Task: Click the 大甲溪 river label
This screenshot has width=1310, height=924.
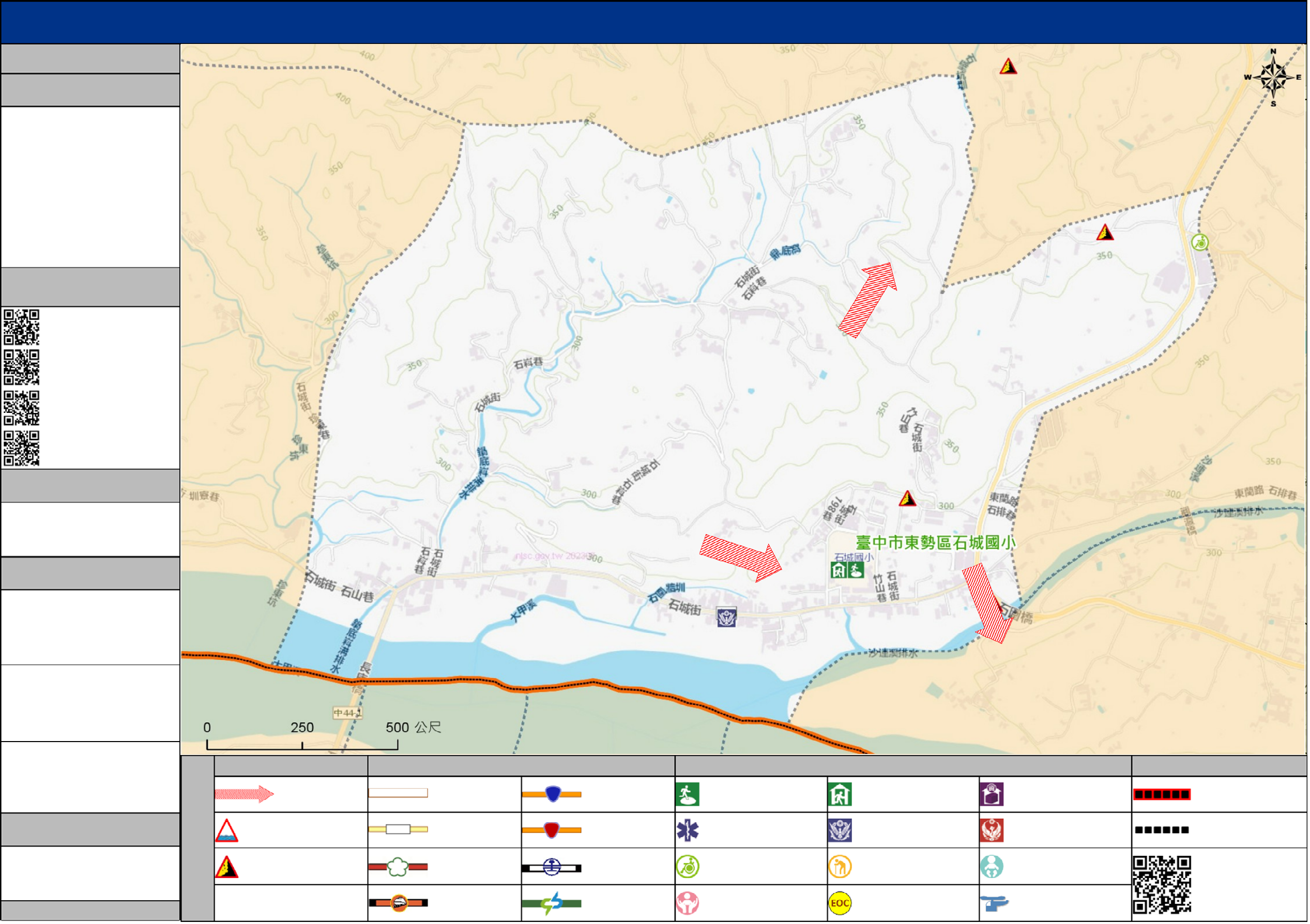Action: point(524,611)
